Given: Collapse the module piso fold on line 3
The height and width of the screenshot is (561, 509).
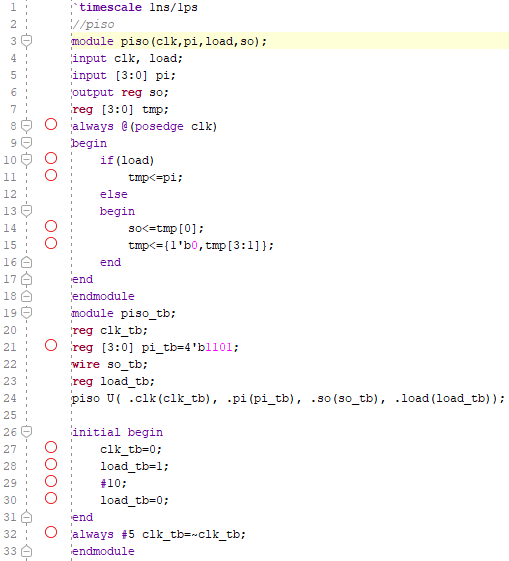Looking at the screenshot, I should coord(26,41).
